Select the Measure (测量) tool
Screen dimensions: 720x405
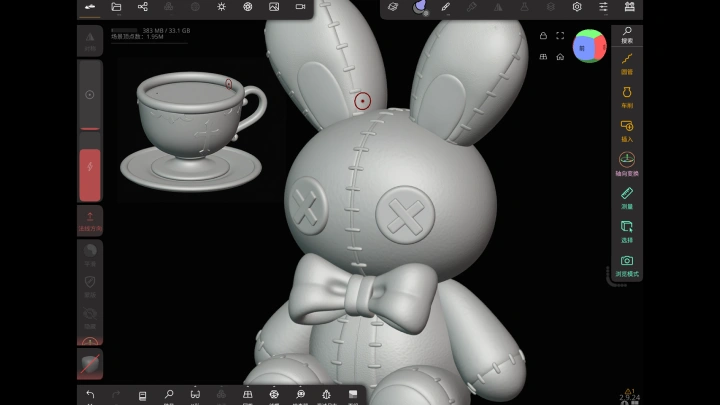(x=627, y=198)
